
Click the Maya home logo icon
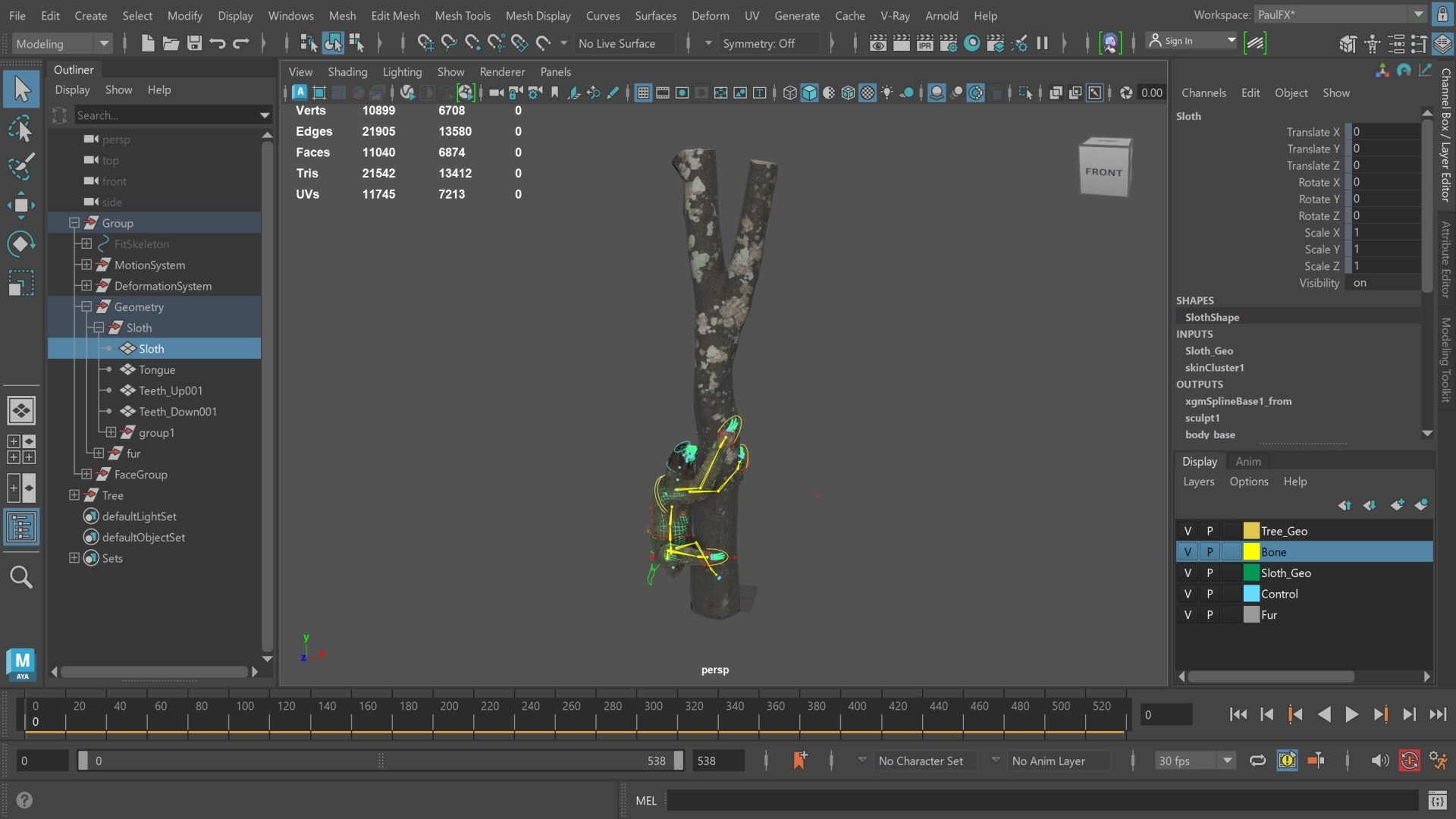(22, 664)
